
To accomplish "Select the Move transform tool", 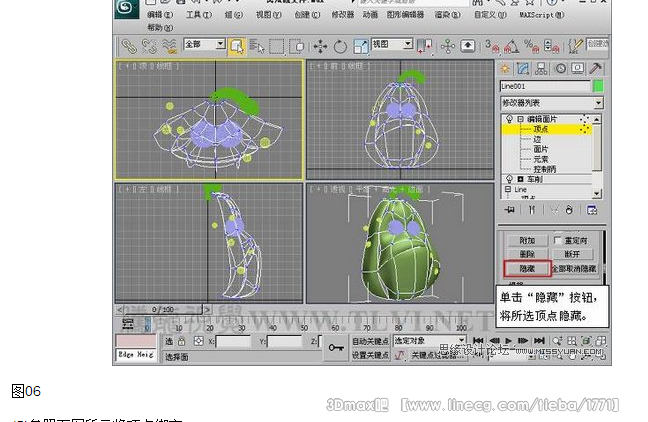I will click(321, 46).
